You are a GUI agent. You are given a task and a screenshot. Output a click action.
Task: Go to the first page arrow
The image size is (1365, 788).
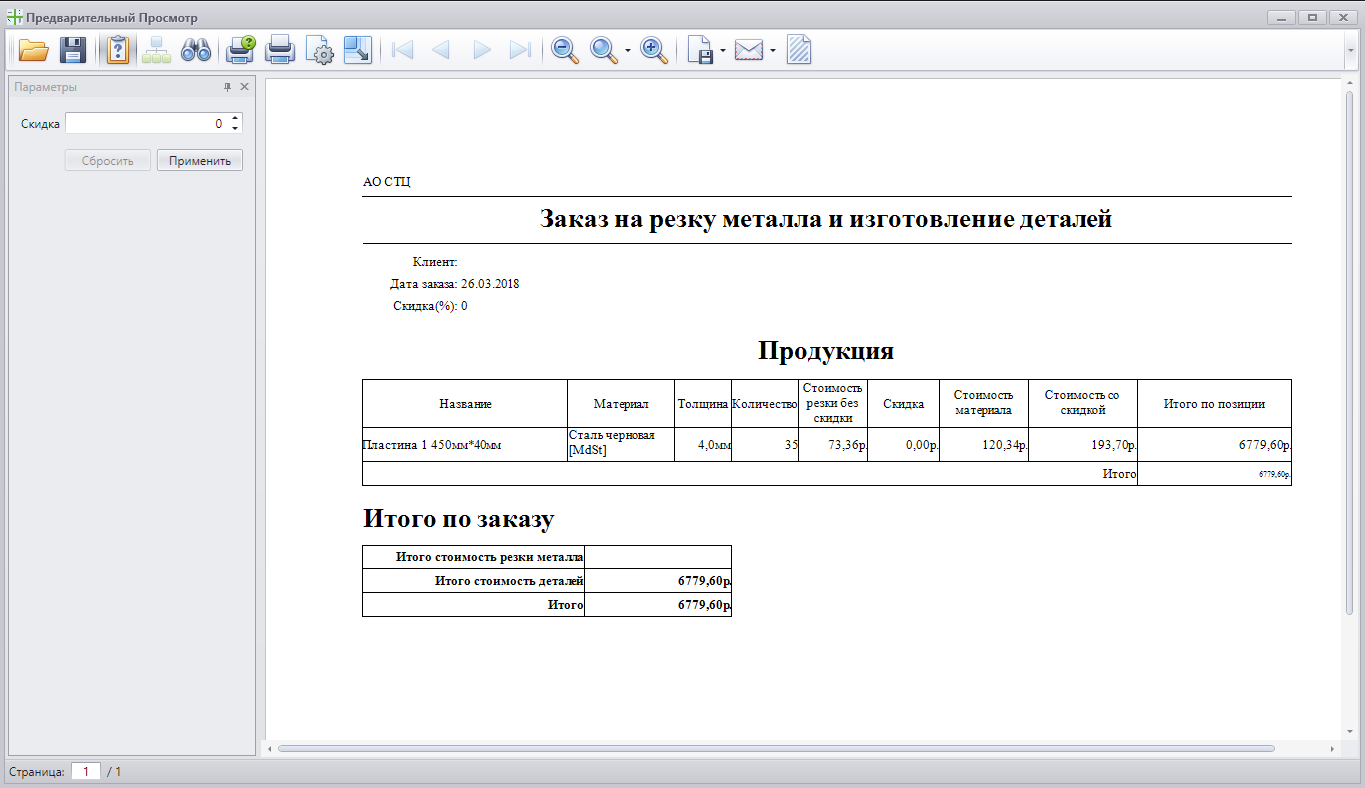pyautogui.click(x=403, y=50)
